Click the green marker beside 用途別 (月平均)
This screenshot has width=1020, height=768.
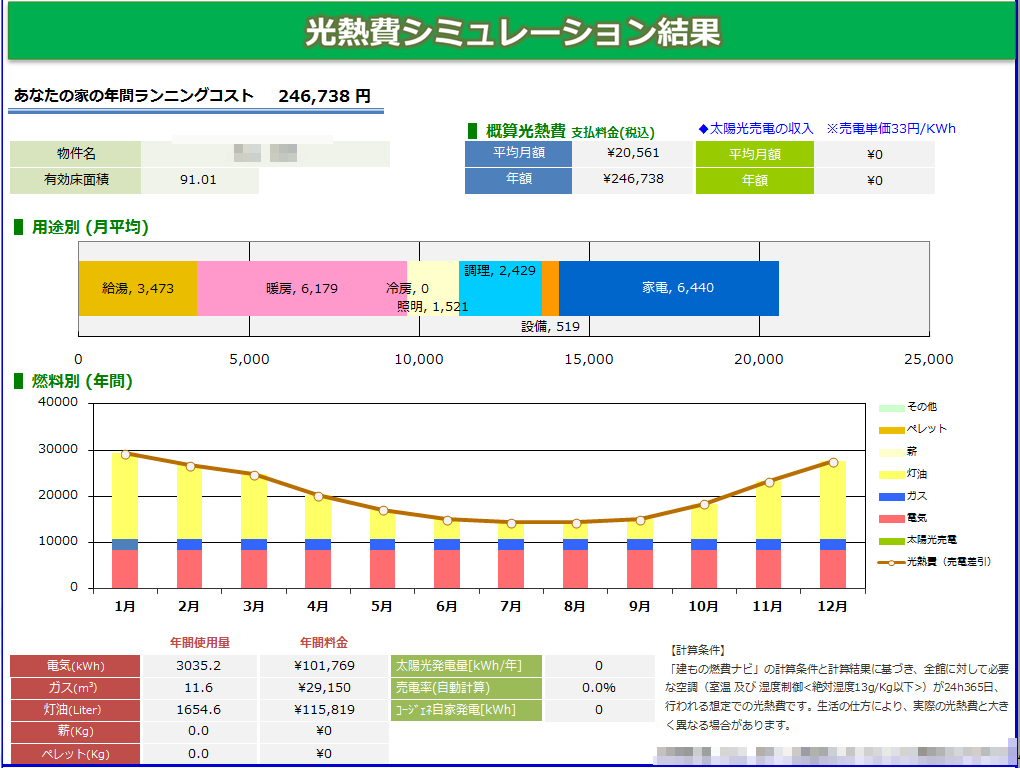point(18,227)
